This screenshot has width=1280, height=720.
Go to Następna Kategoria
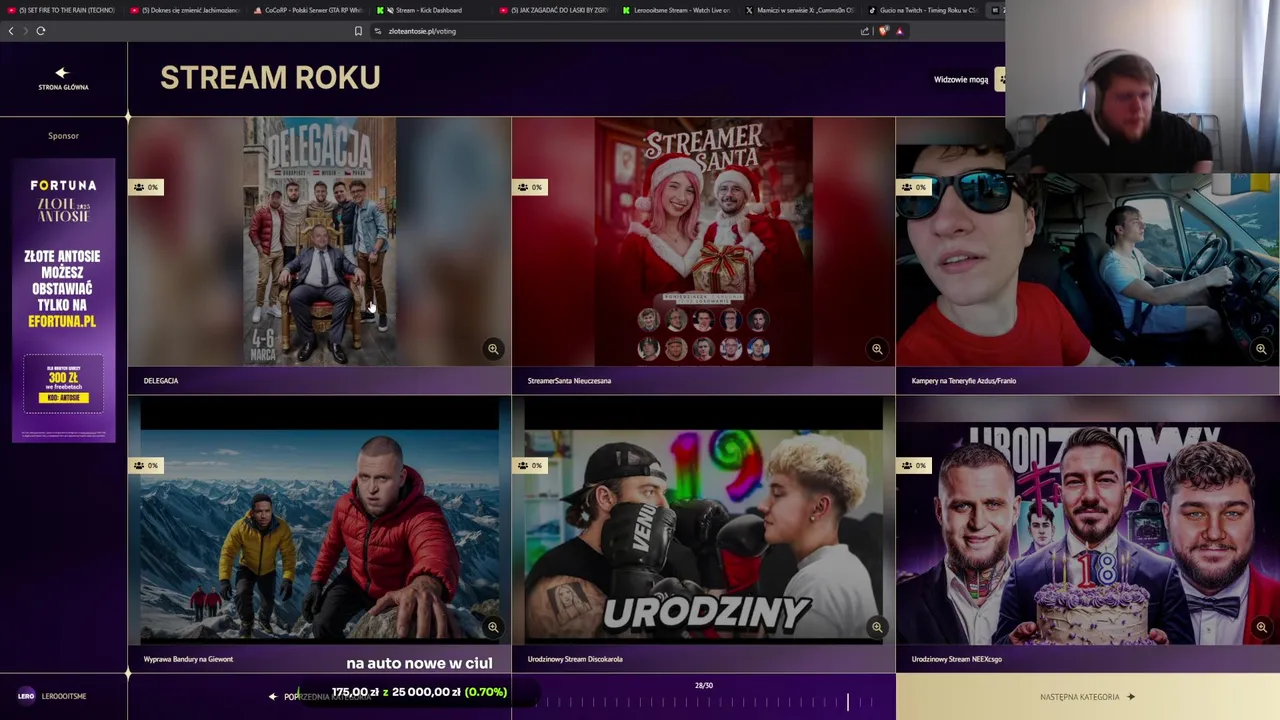coord(1087,697)
